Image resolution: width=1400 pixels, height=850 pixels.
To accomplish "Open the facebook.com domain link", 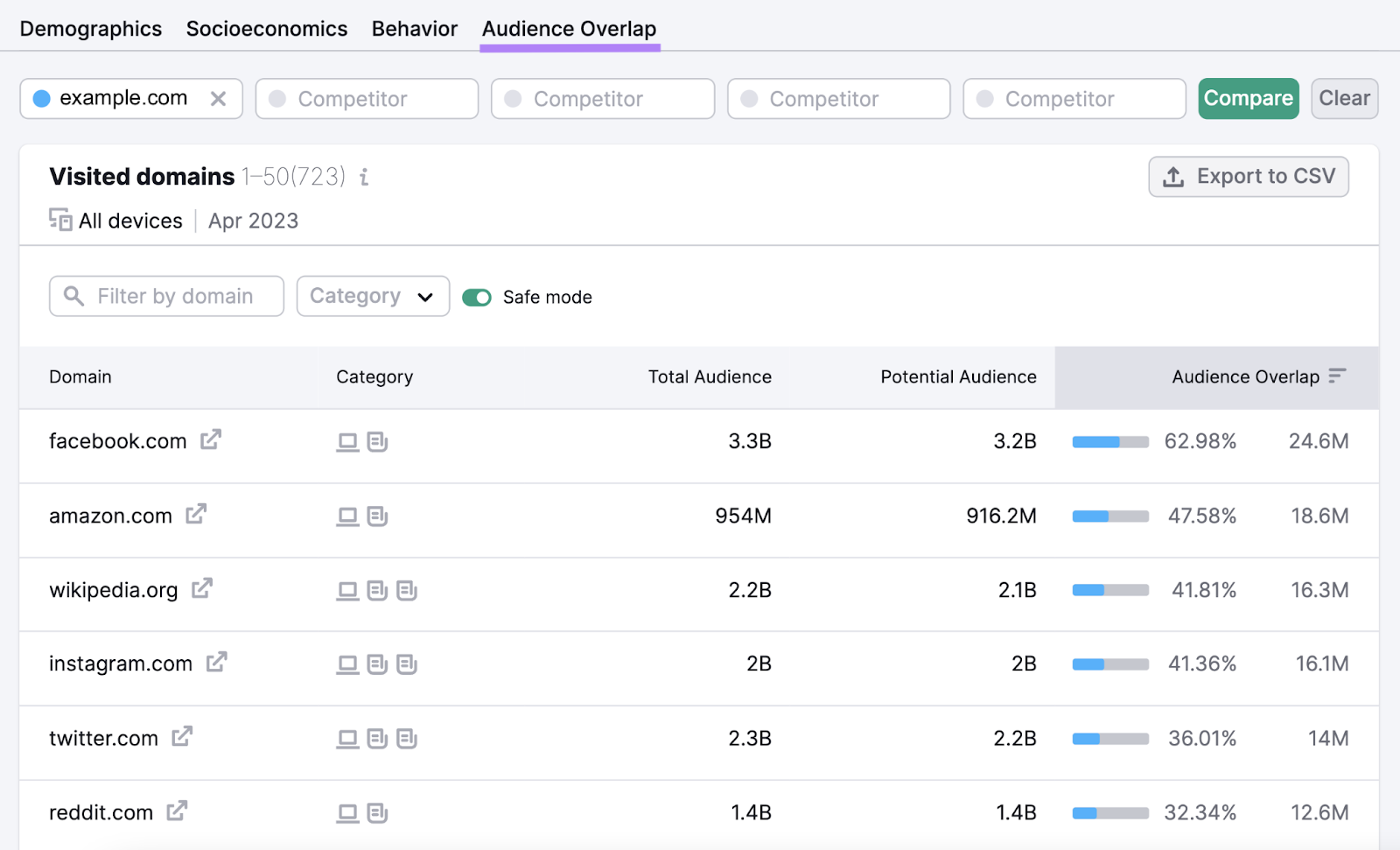I will click(117, 440).
